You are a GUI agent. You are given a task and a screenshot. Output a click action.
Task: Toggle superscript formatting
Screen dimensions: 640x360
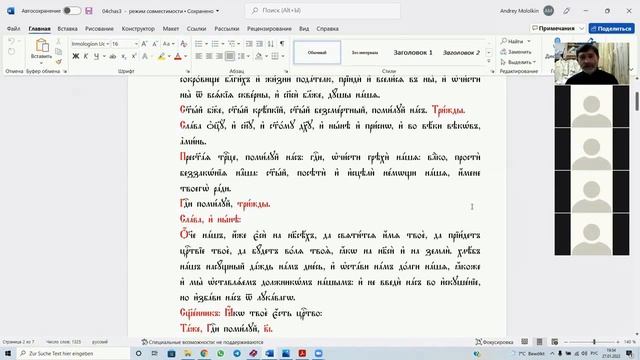134,56
